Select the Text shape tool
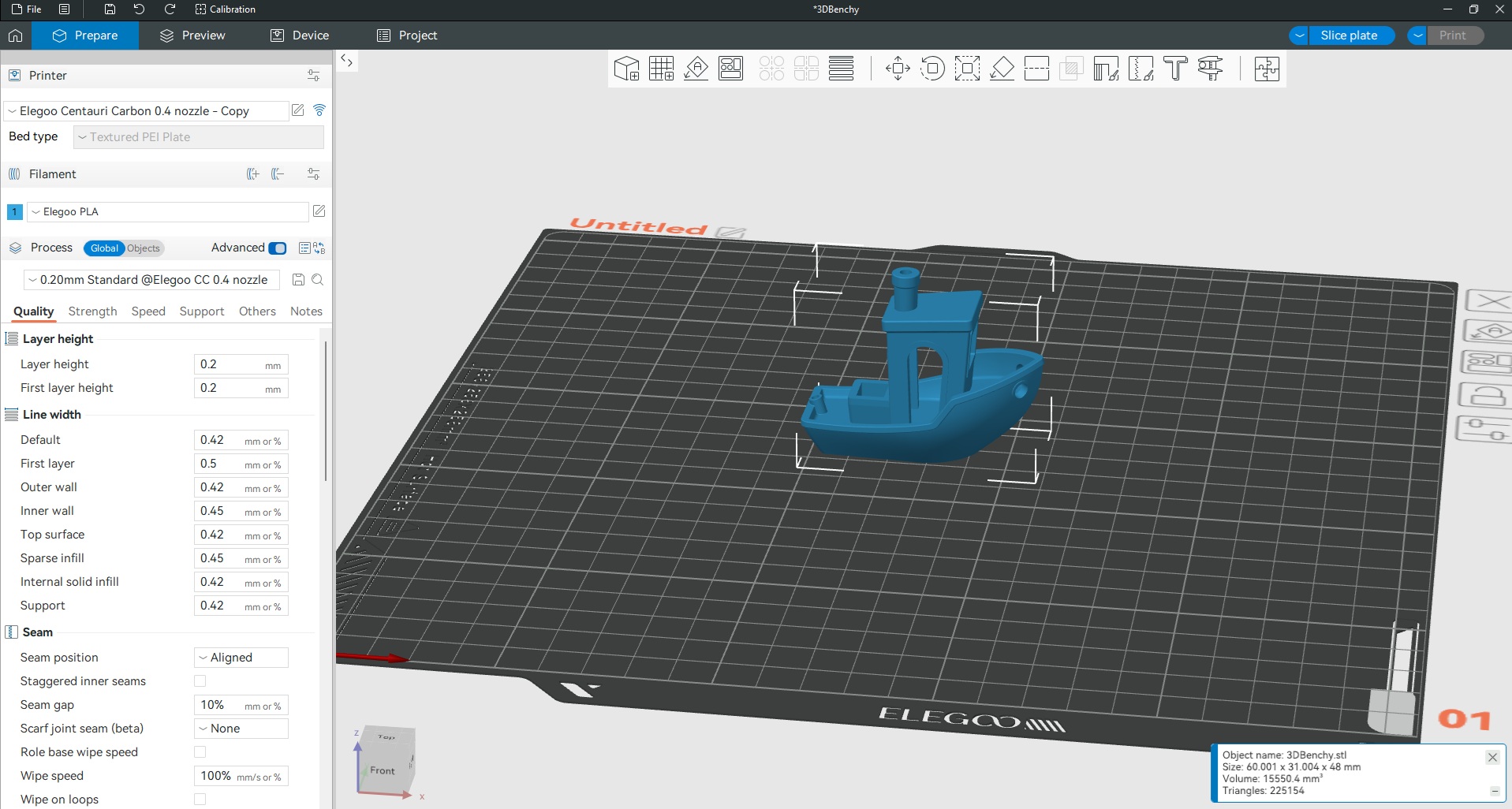The image size is (1512, 809). coord(1175,69)
